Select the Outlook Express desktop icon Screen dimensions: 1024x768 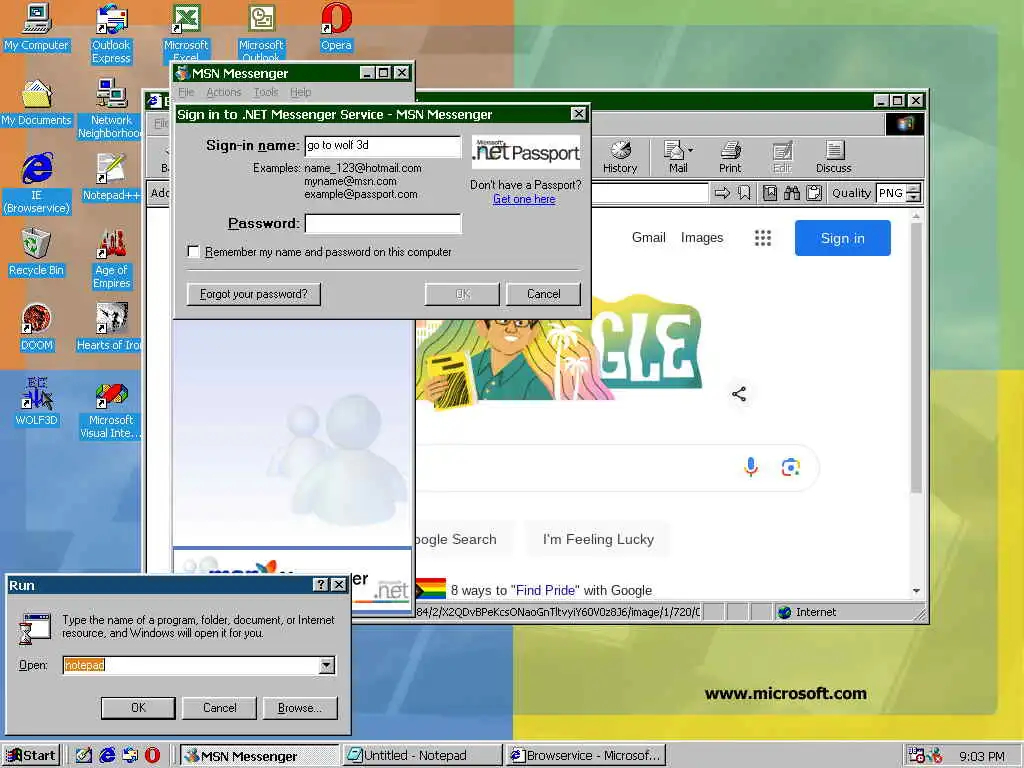click(111, 33)
